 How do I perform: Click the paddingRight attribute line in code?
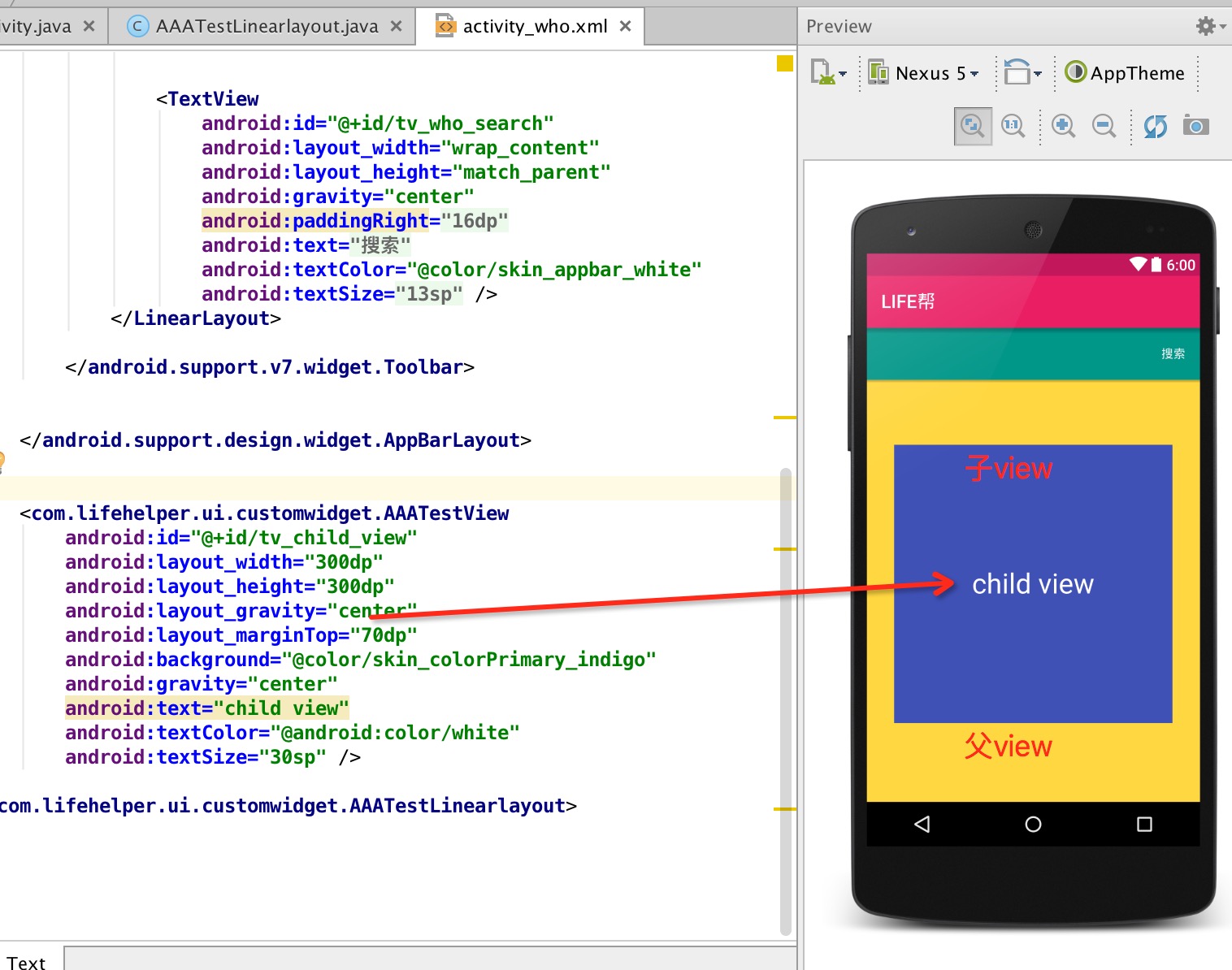pyautogui.click(x=354, y=221)
